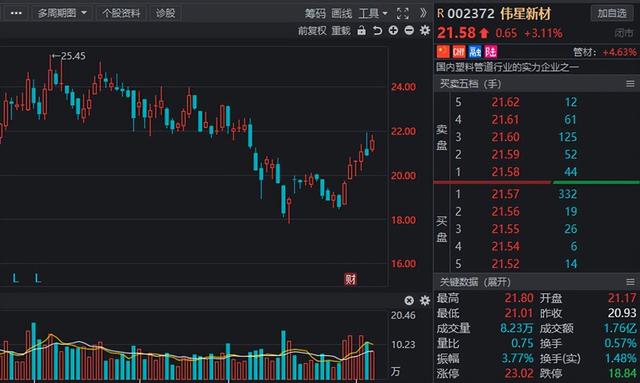Select sell level 1 price 21.58
This screenshot has height=383, width=640.
505,172
